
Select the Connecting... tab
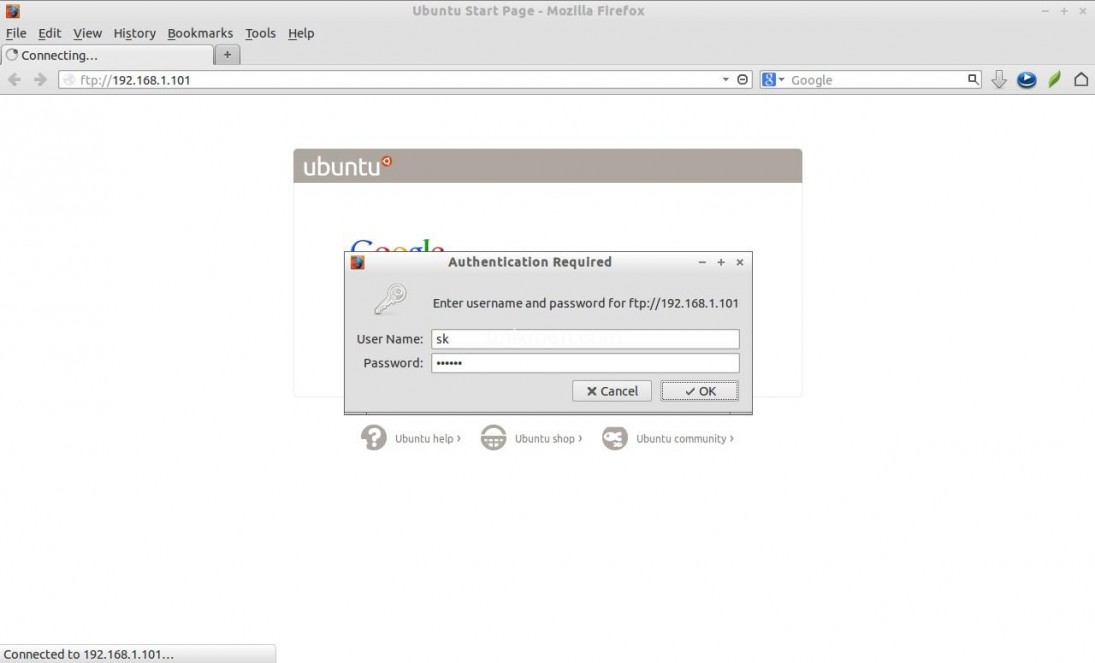coord(108,55)
